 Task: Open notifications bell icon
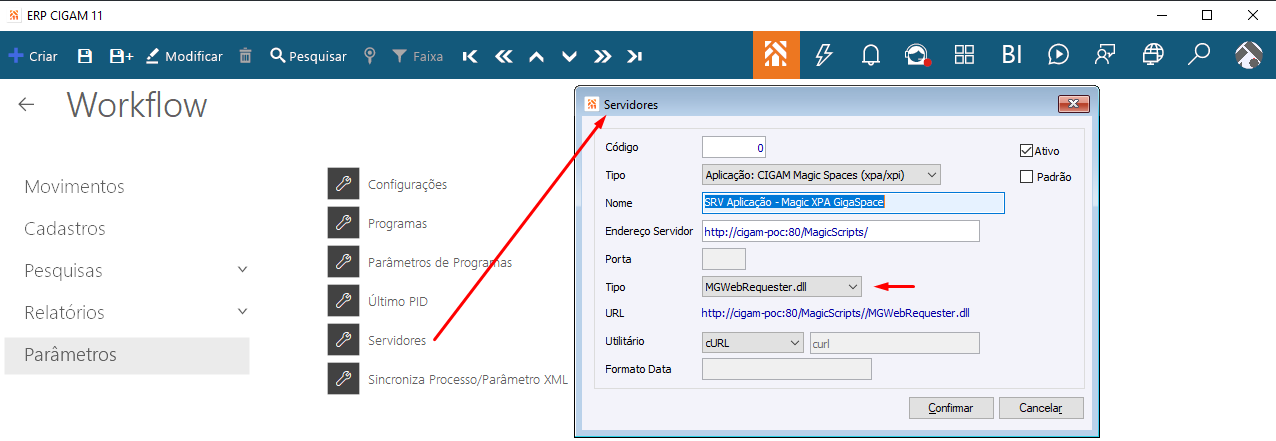(870, 55)
